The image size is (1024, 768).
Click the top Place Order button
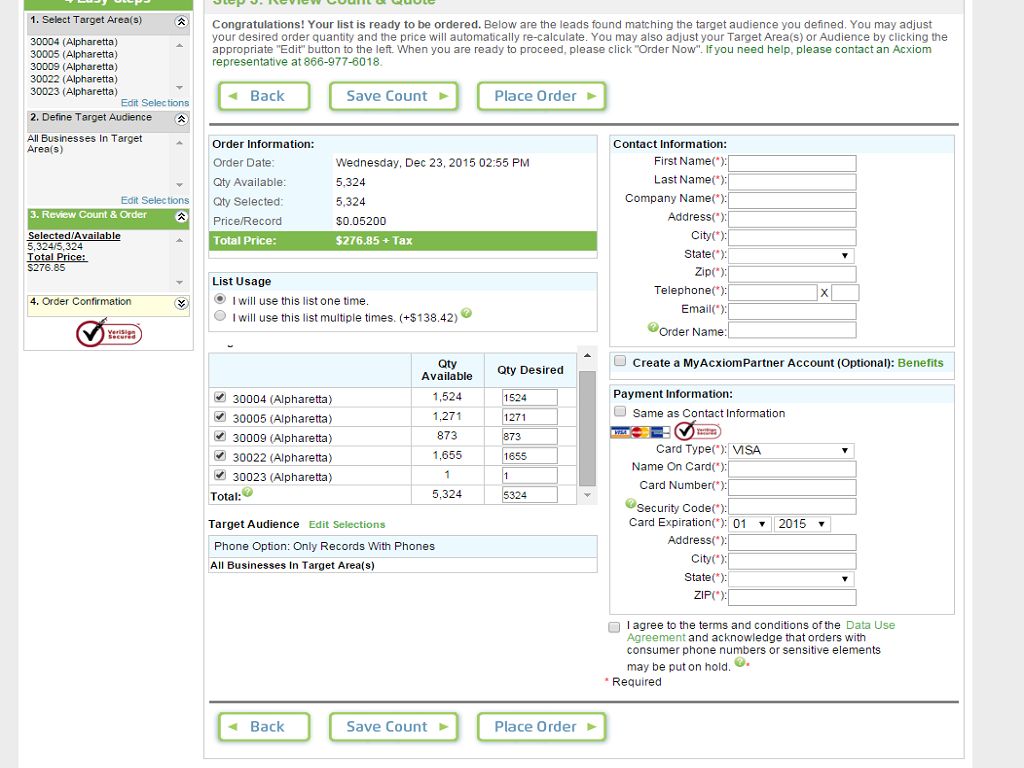tap(542, 96)
